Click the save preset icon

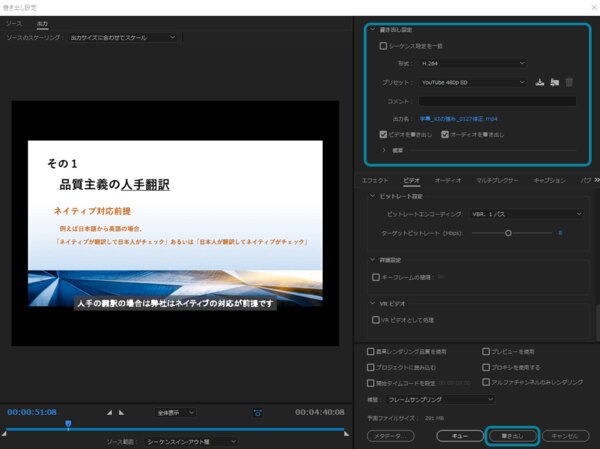click(540, 82)
